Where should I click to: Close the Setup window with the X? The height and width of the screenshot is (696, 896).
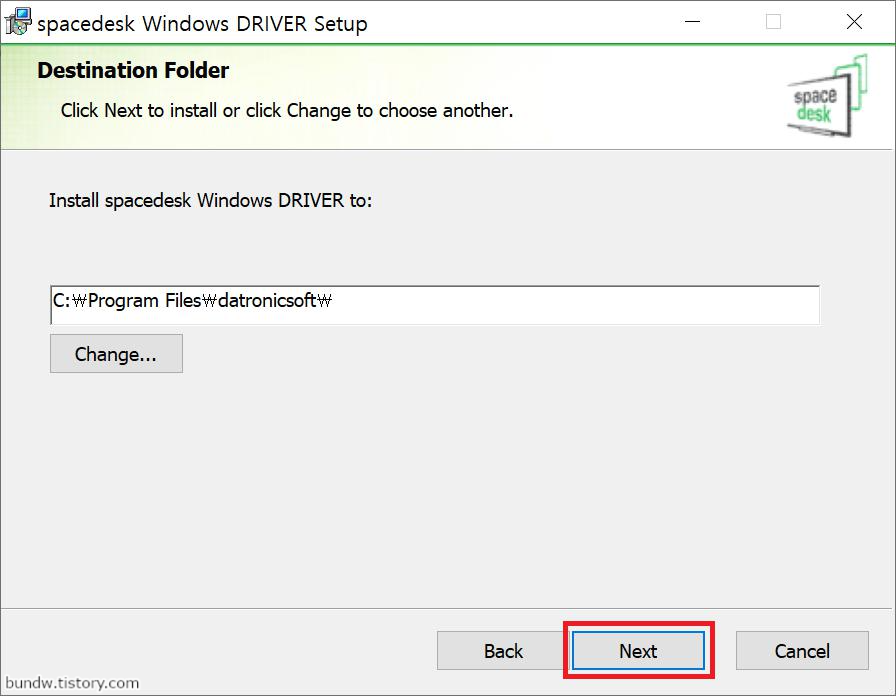854,22
